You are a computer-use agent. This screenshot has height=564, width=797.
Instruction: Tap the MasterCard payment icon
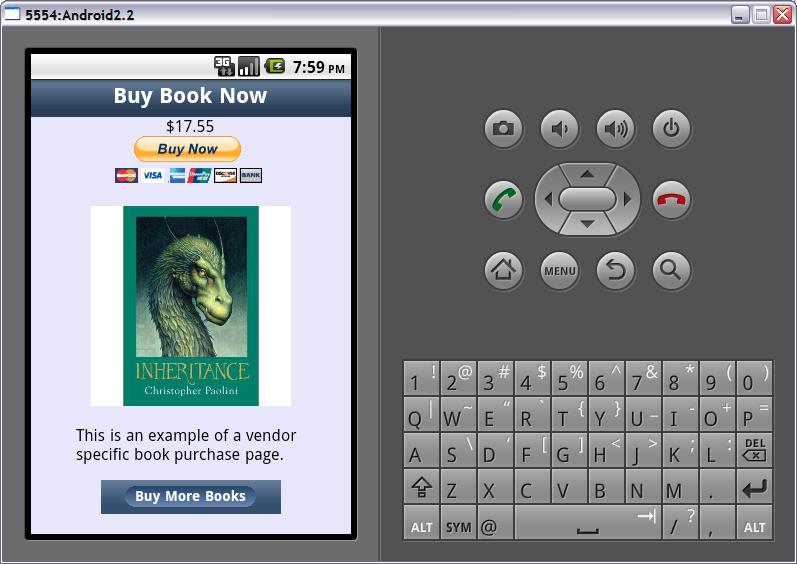[x=126, y=175]
